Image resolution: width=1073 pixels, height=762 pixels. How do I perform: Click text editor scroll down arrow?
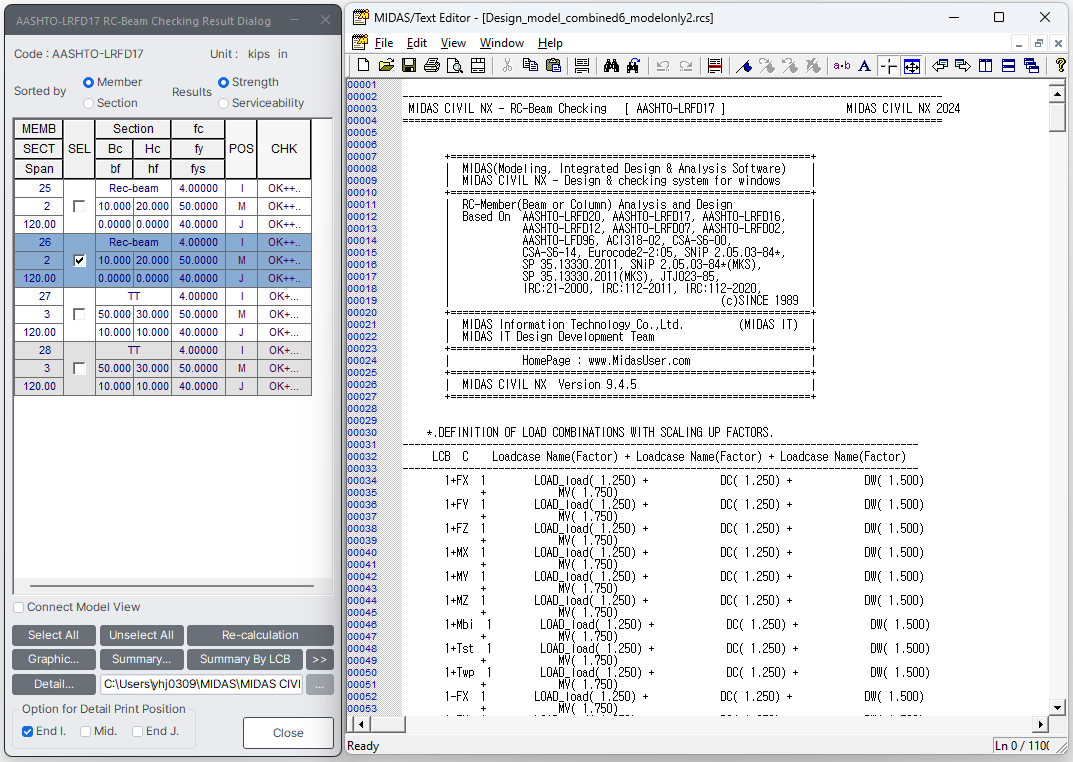[1057, 708]
